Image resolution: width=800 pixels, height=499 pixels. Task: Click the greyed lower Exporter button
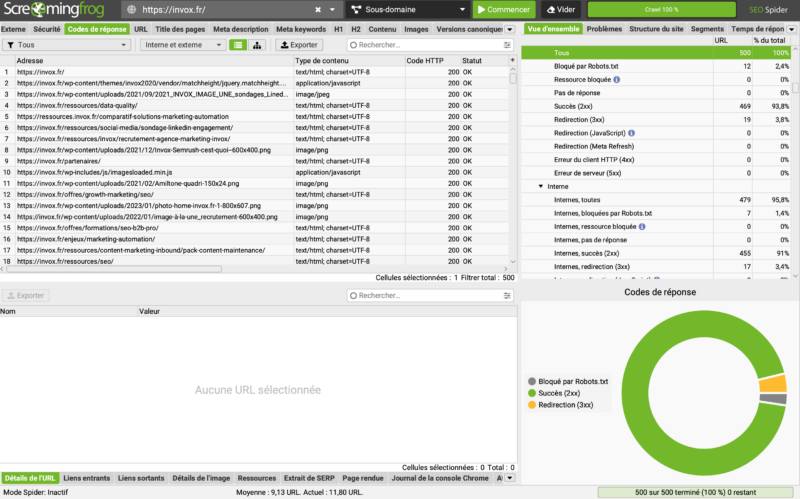[26, 295]
